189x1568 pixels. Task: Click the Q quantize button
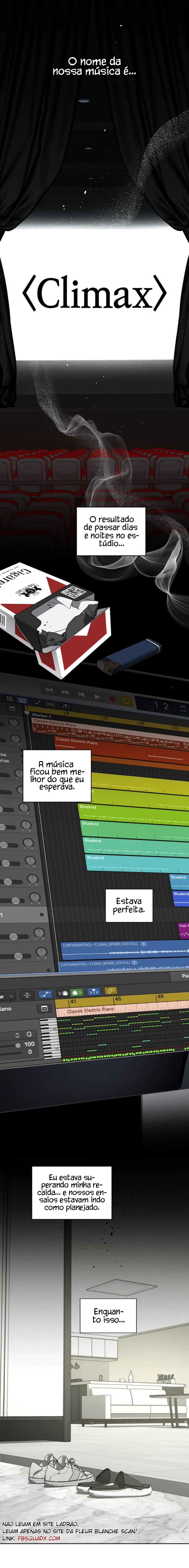(x=29, y=1034)
